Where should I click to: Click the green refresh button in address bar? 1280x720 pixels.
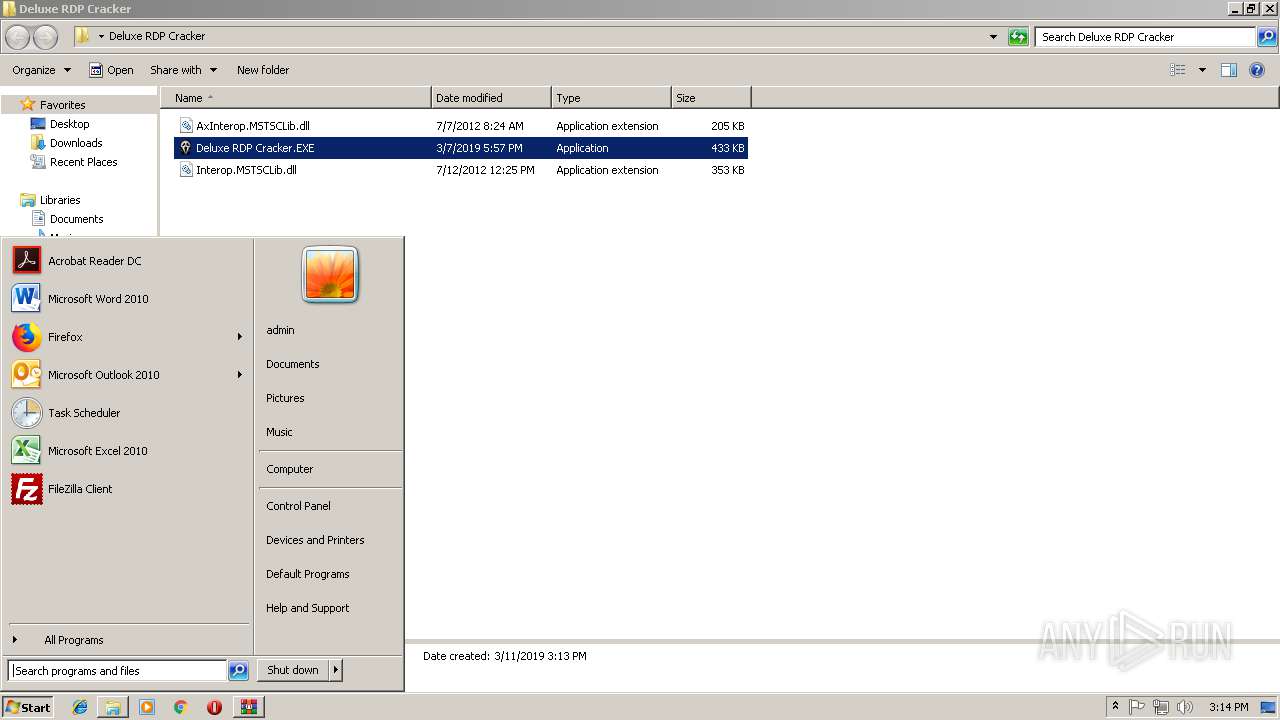pos(1018,37)
